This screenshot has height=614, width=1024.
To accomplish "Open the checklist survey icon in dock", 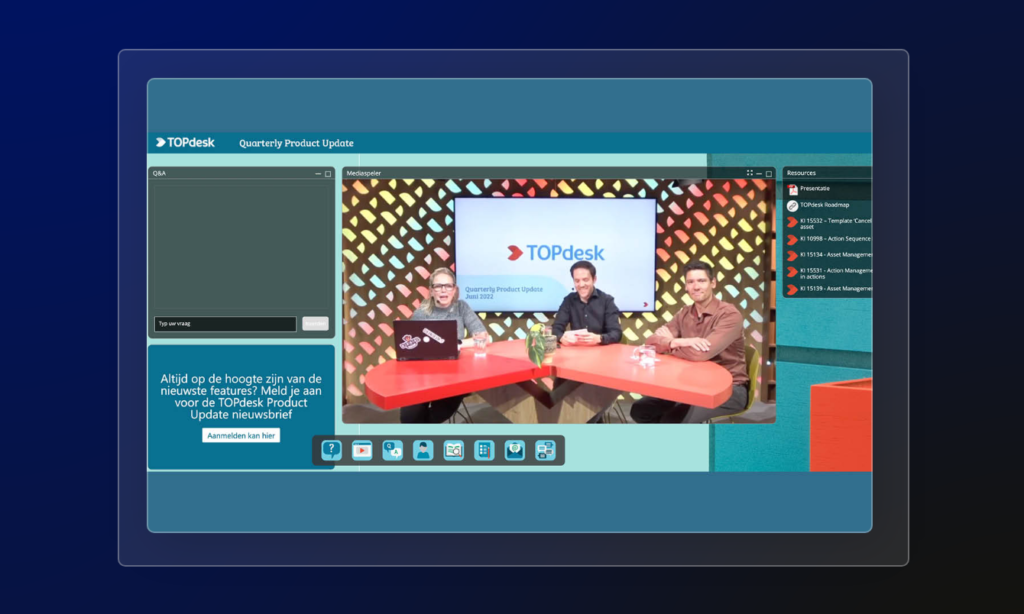I will 484,450.
